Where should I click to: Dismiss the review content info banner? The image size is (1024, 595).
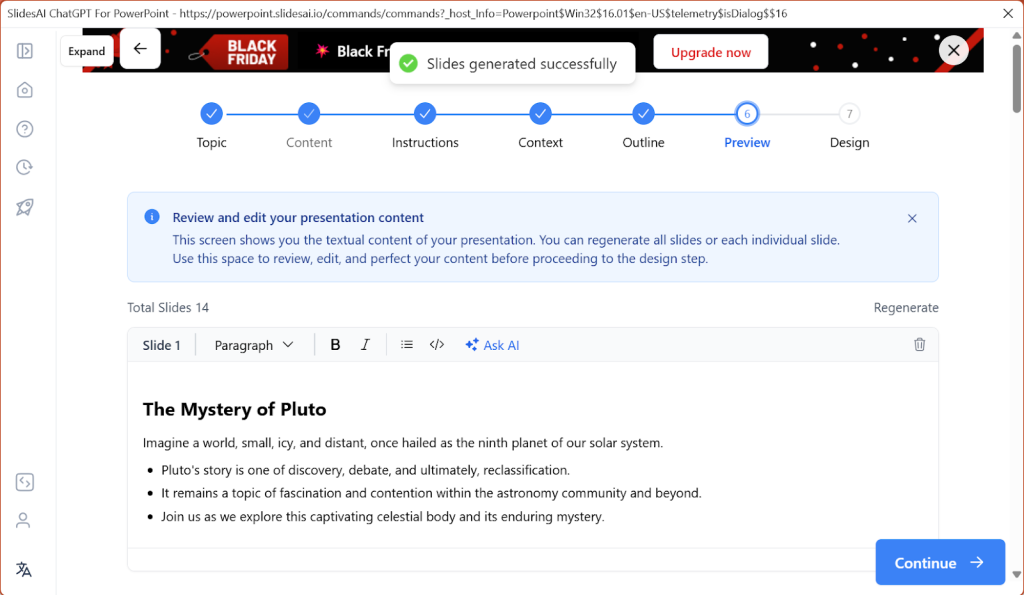click(912, 217)
